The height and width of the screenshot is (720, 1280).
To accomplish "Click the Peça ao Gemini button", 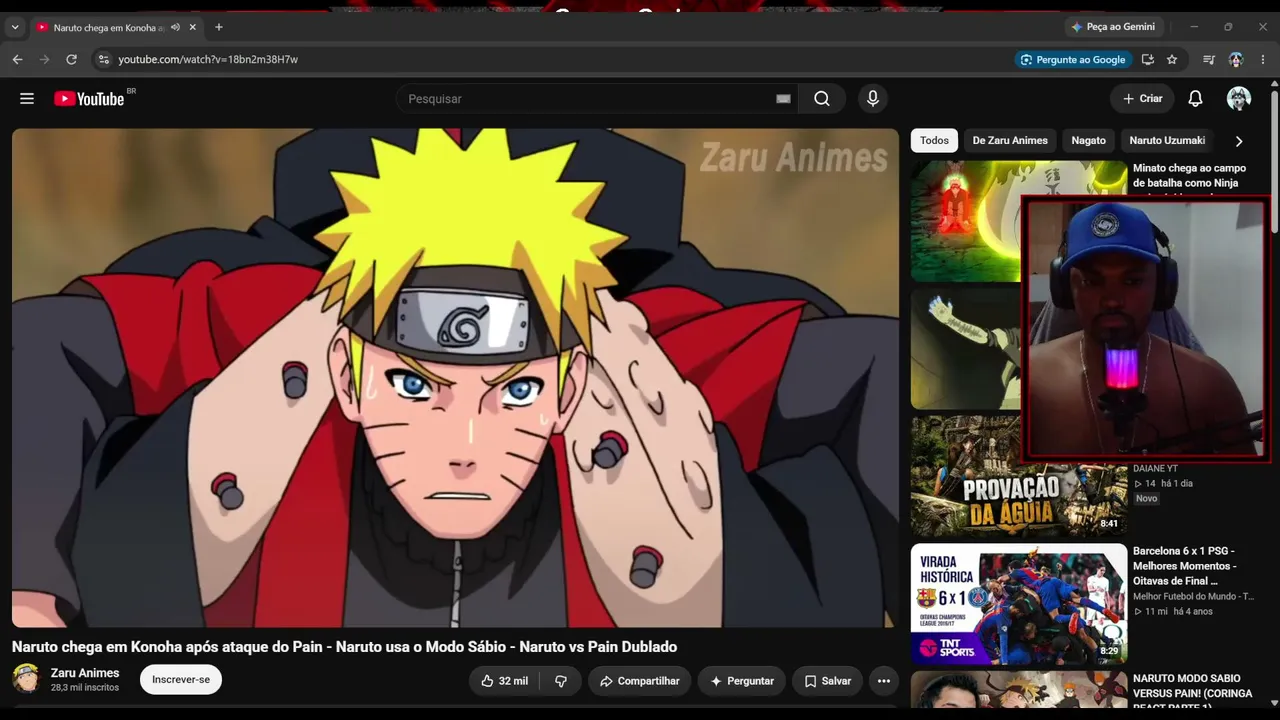I will click(1112, 27).
